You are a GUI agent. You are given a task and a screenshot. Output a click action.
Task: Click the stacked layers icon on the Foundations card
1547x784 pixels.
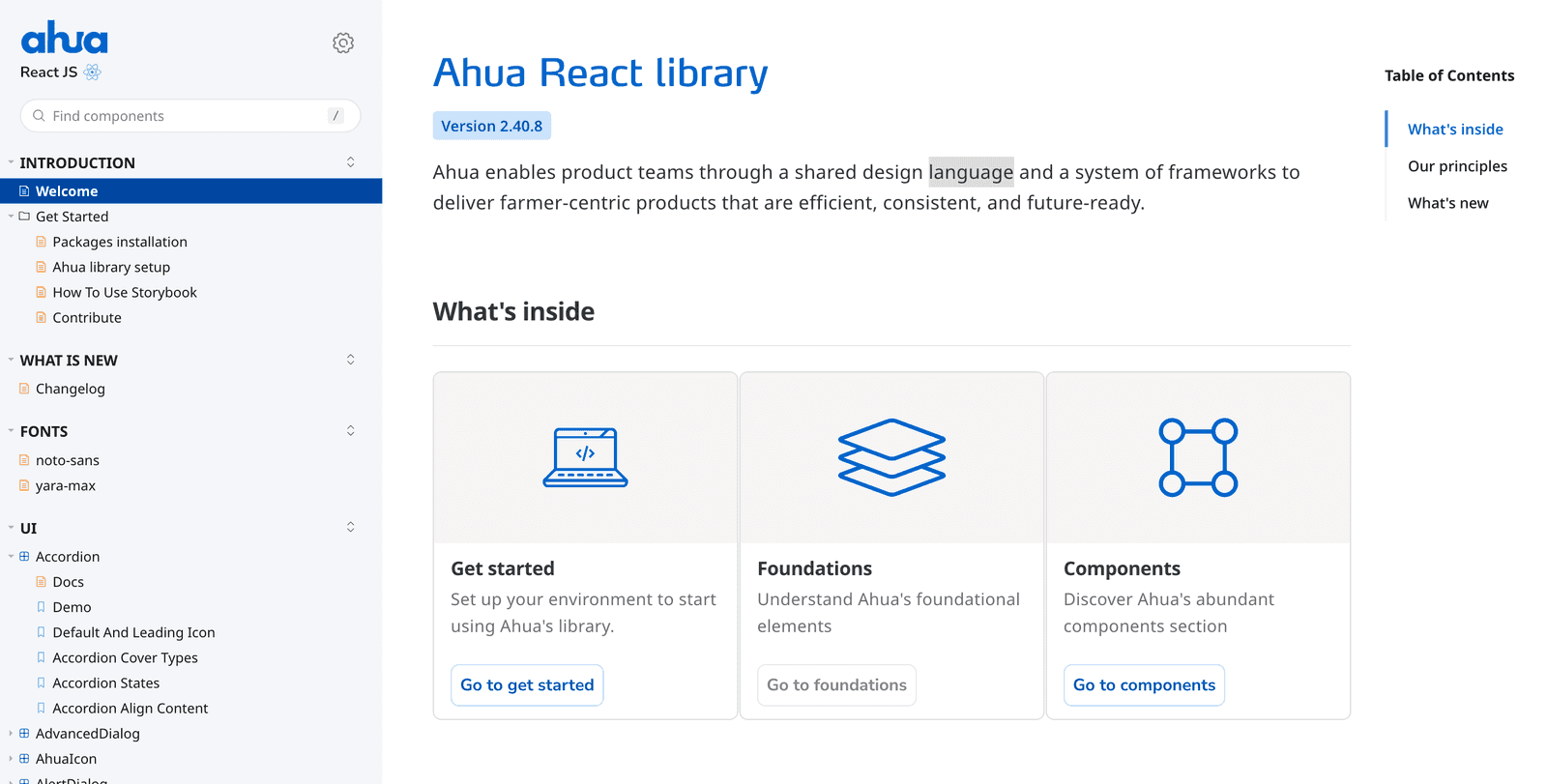pos(891,457)
